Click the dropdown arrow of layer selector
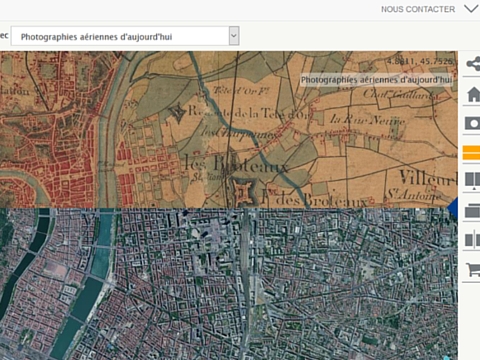Viewport: 480px width, 360px height. 234,36
